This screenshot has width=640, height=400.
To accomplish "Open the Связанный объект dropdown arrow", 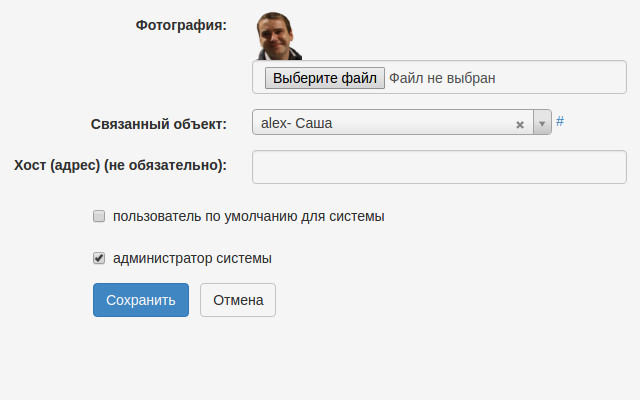I will (x=543, y=124).
